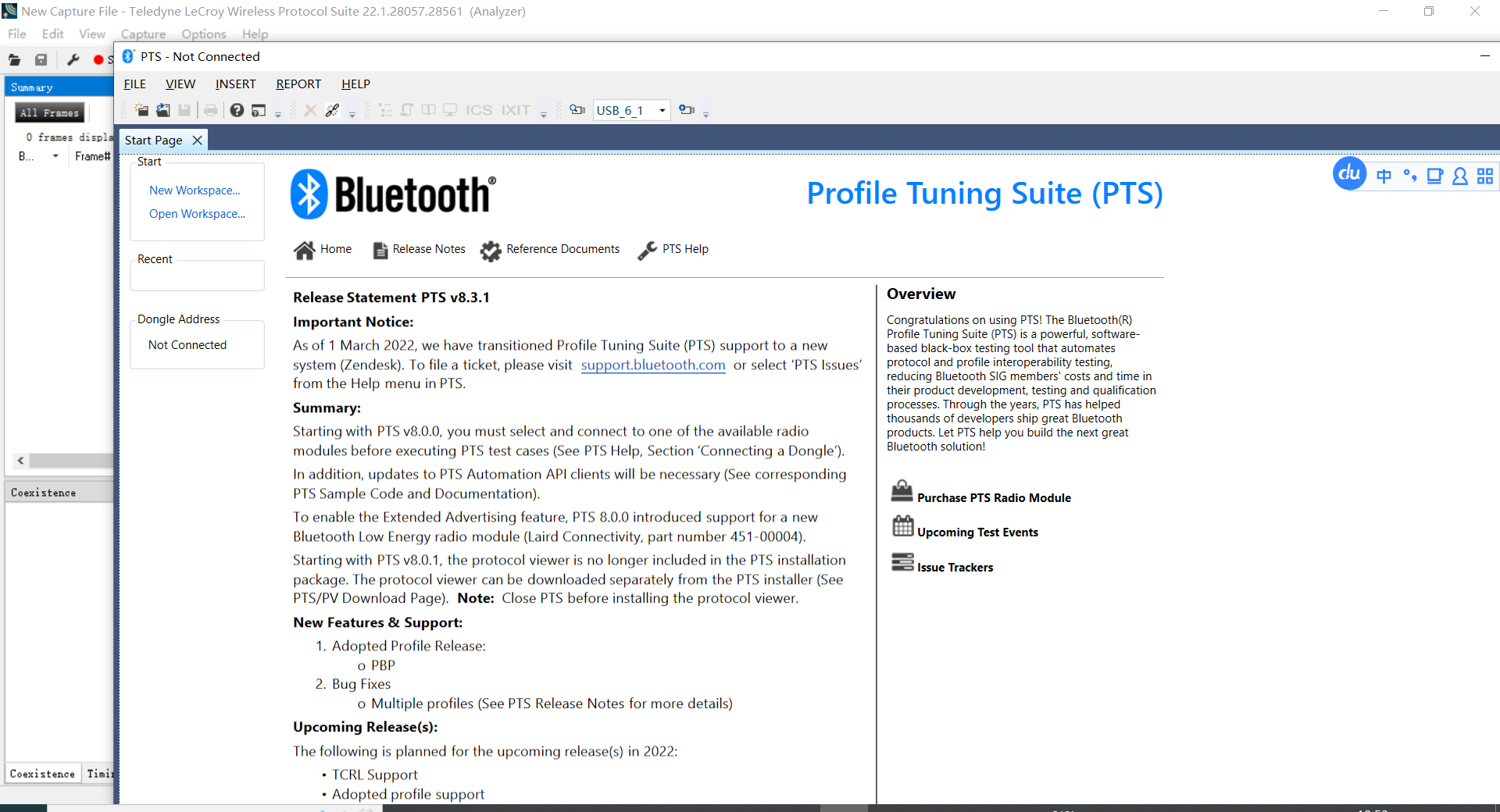Image resolution: width=1500 pixels, height=812 pixels.
Task: Open PTS Help wrench link
Action: click(673, 249)
